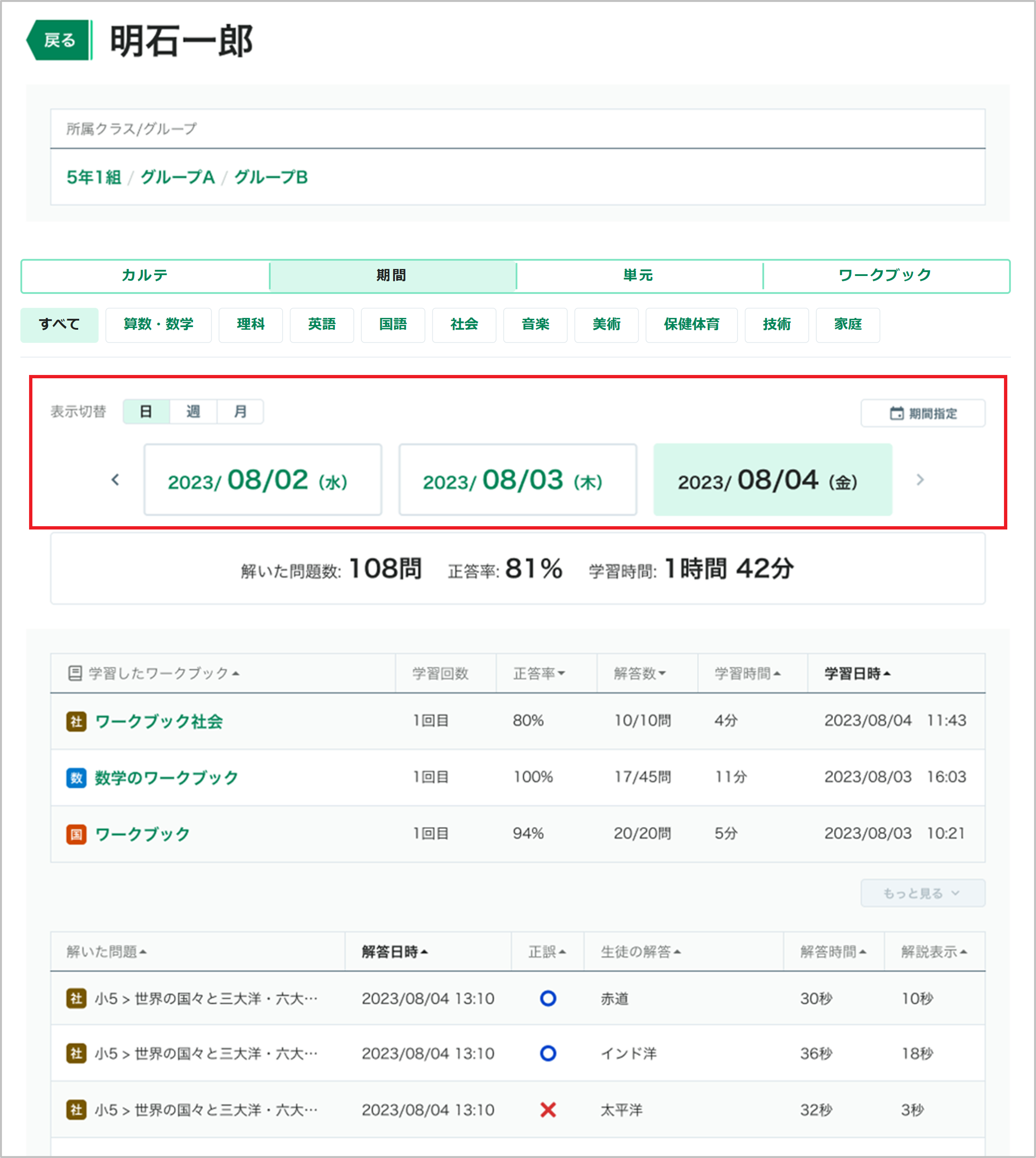Select the date 2023/08/03 (木)
The width and height of the screenshot is (1036, 1158).
pyautogui.click(x=517, y=480)
